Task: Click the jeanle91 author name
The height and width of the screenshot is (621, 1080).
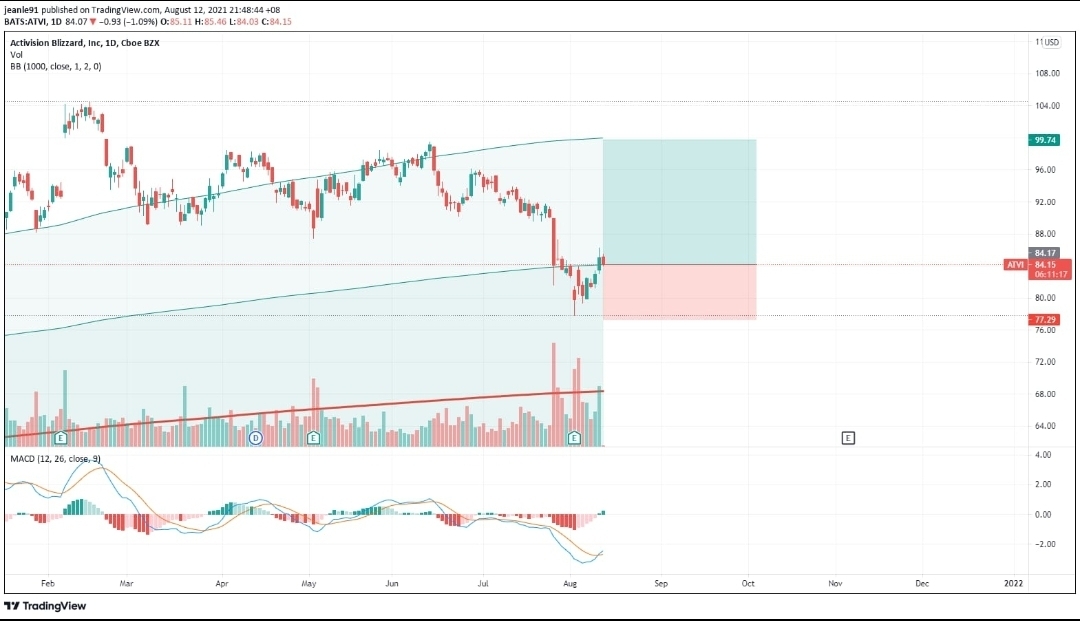Action: click(21, 10)
